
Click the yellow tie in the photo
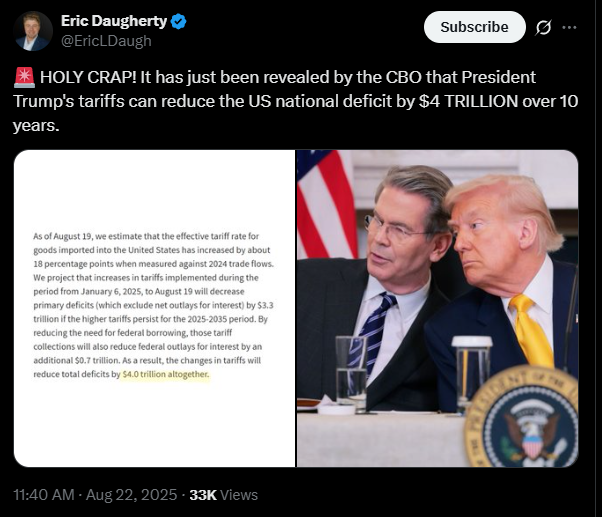[531, 331]
